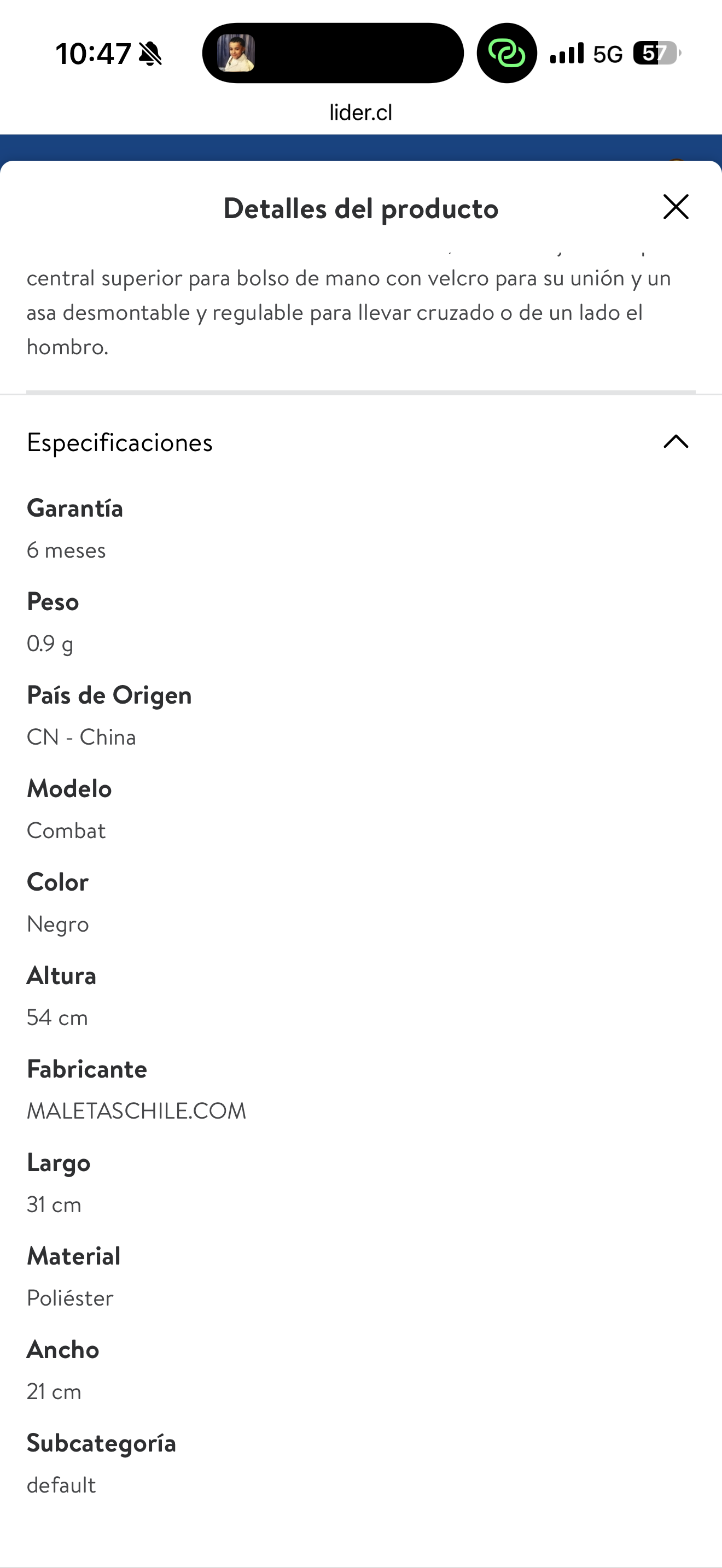The image size is (722, 1568).
Task: Tap the product description paragraph text
Action: (348, 312)
